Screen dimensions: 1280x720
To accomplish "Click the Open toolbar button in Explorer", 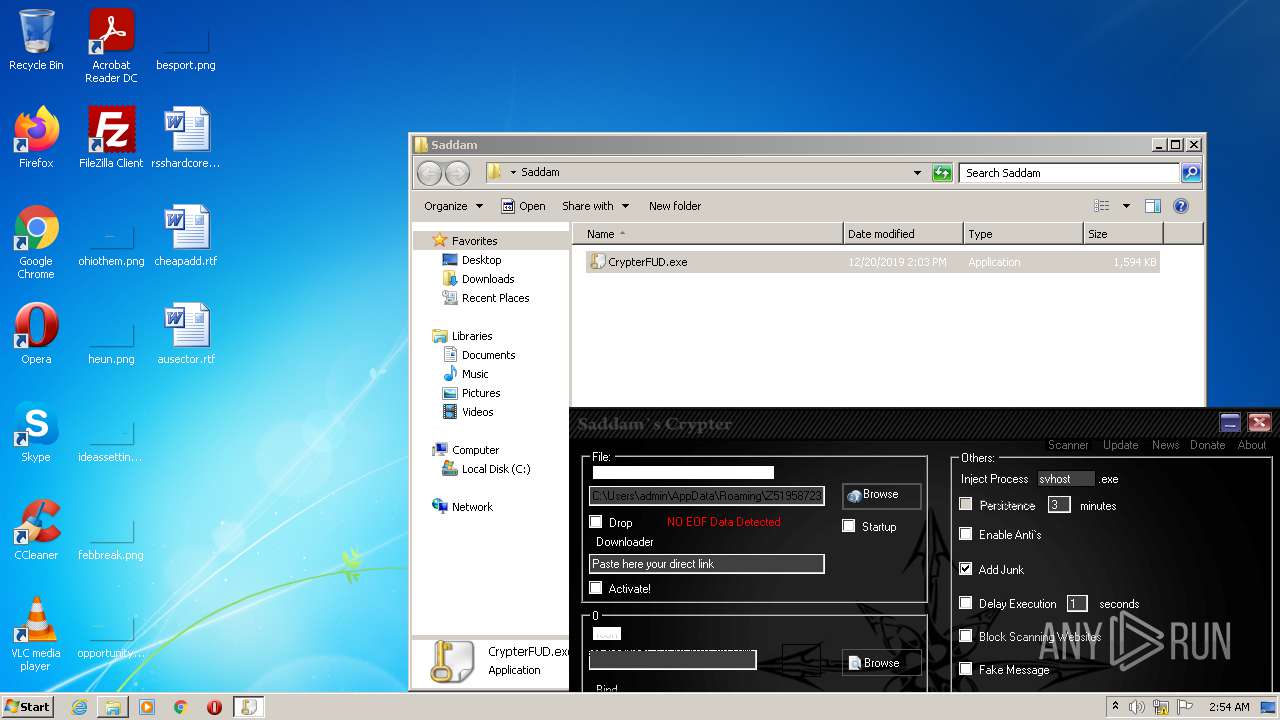I will coord(523,206).
